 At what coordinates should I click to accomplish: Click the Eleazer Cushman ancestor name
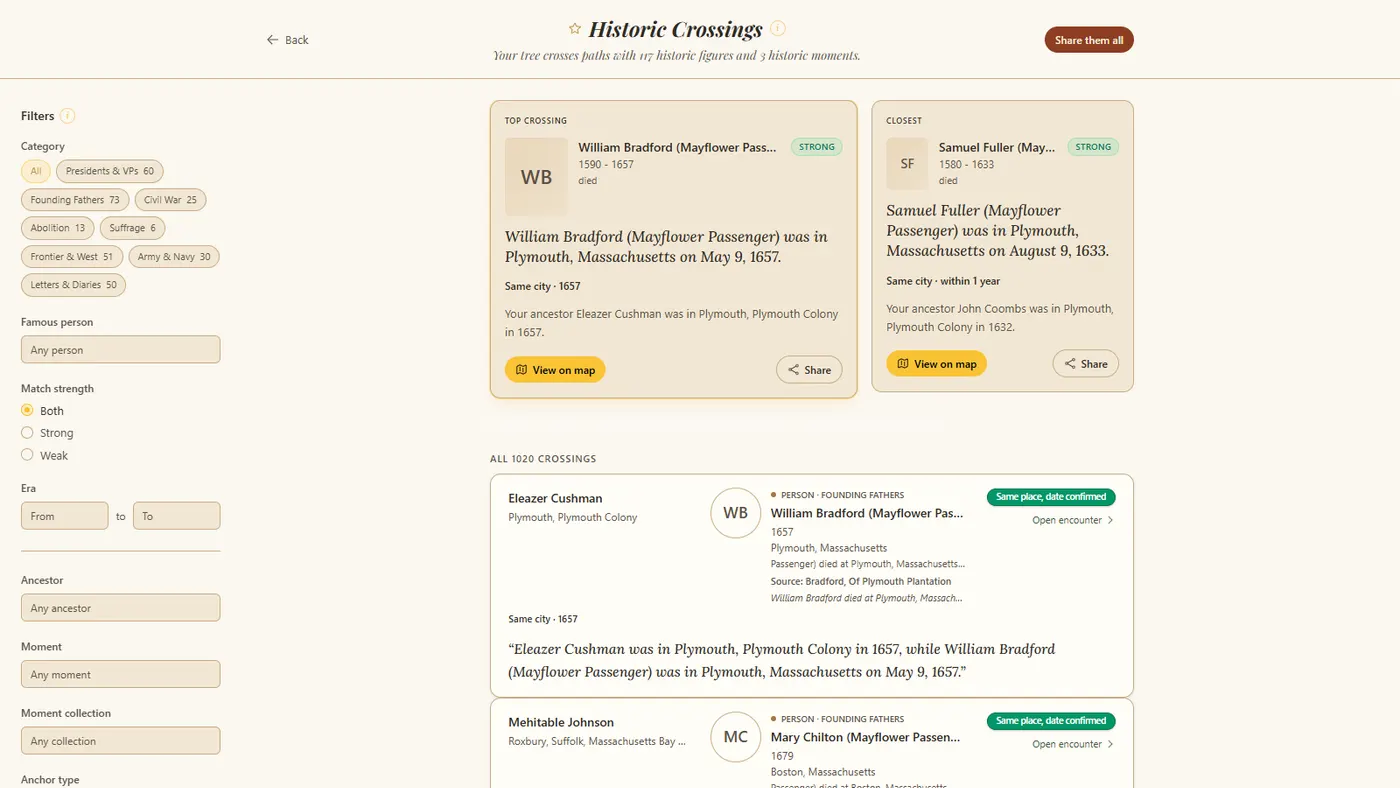coord(555,498)
